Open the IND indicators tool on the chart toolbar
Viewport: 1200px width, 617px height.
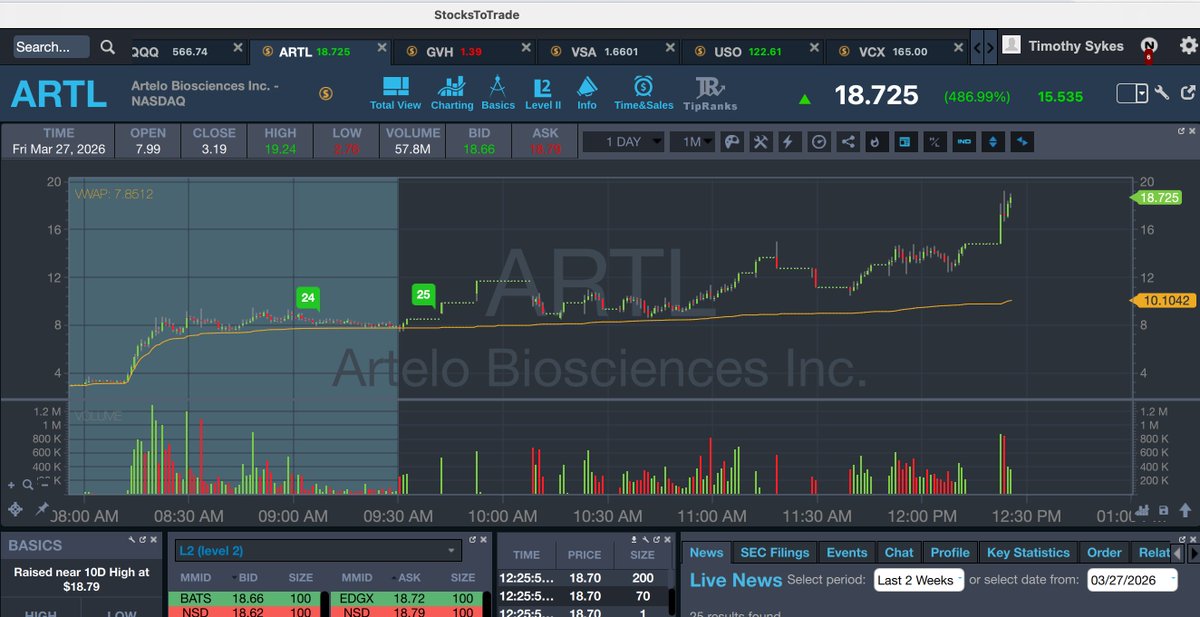[963, 142]
